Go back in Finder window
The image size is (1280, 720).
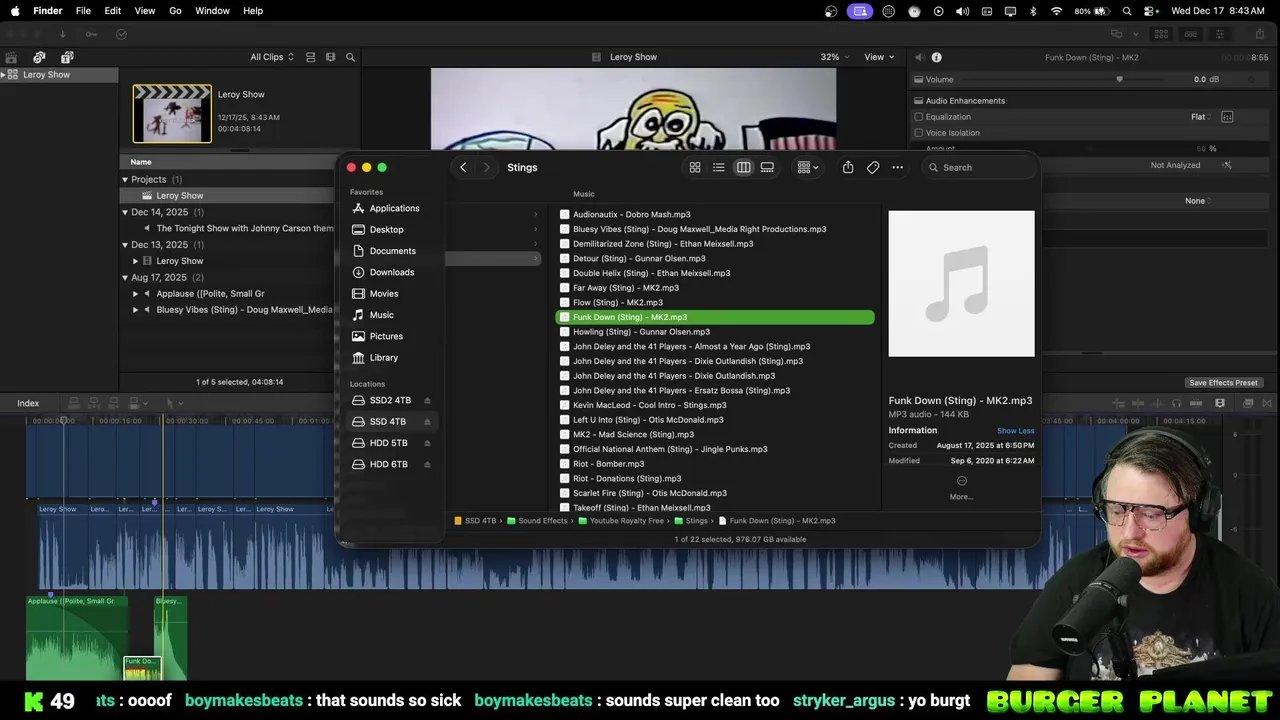pyautogui.click(x=463, y=167)
